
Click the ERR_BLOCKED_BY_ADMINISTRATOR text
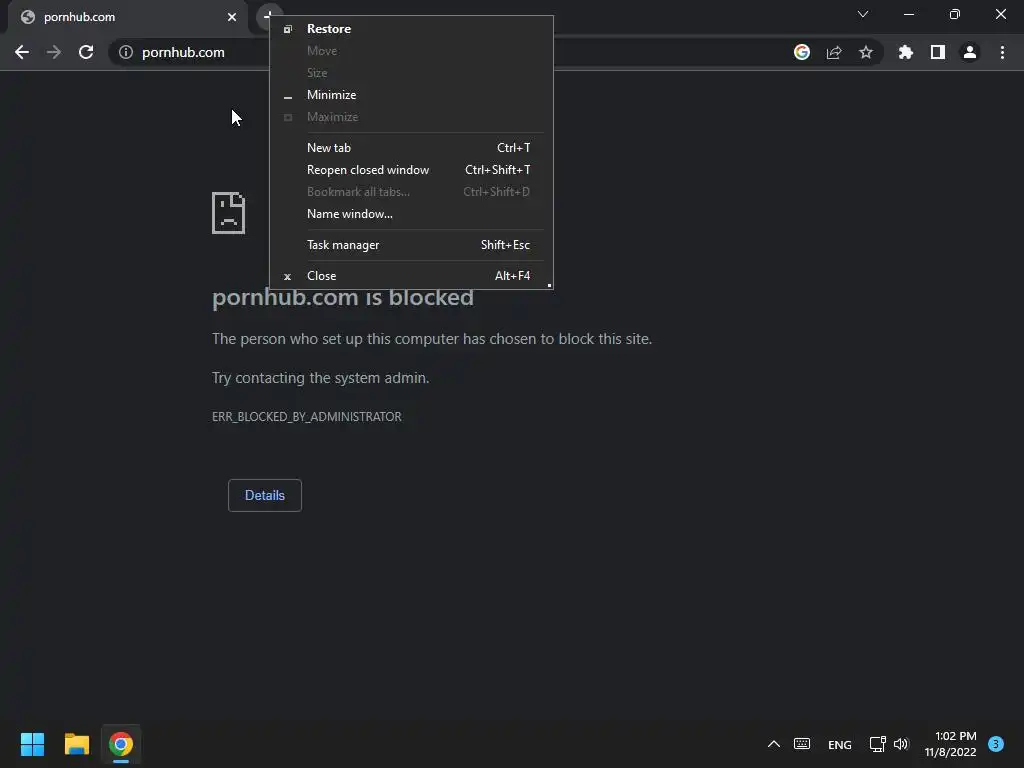pyautogui.click(x=306, y=417)
